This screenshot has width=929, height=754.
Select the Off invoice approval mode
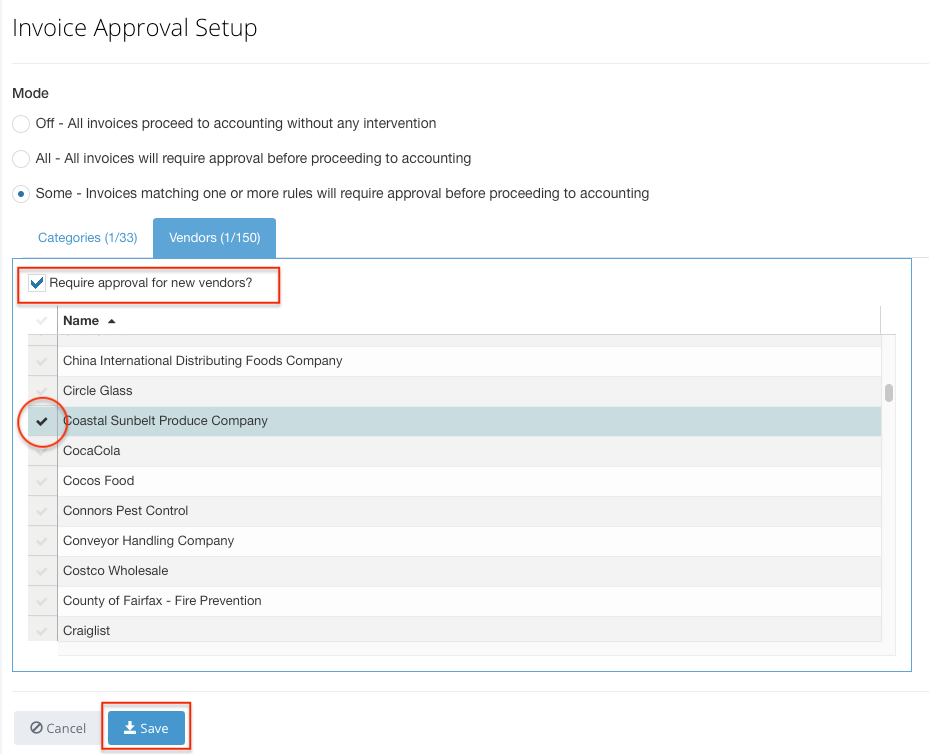[20, 123]
